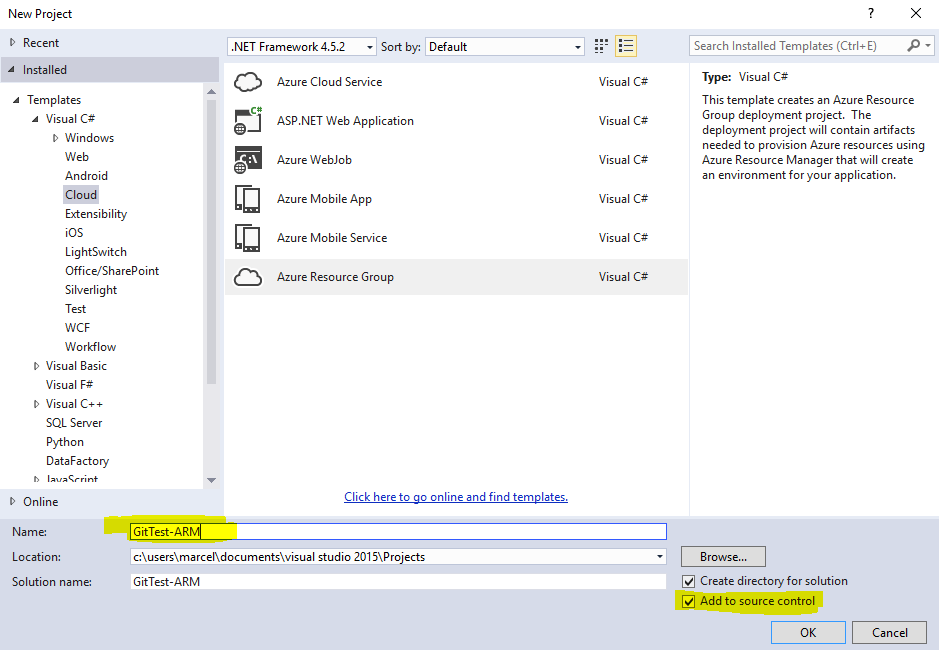Pick the Azure WebJob template icon
The height and width of the screenshot is (650, 939).
pyautogui.click(x=248, y=160)
